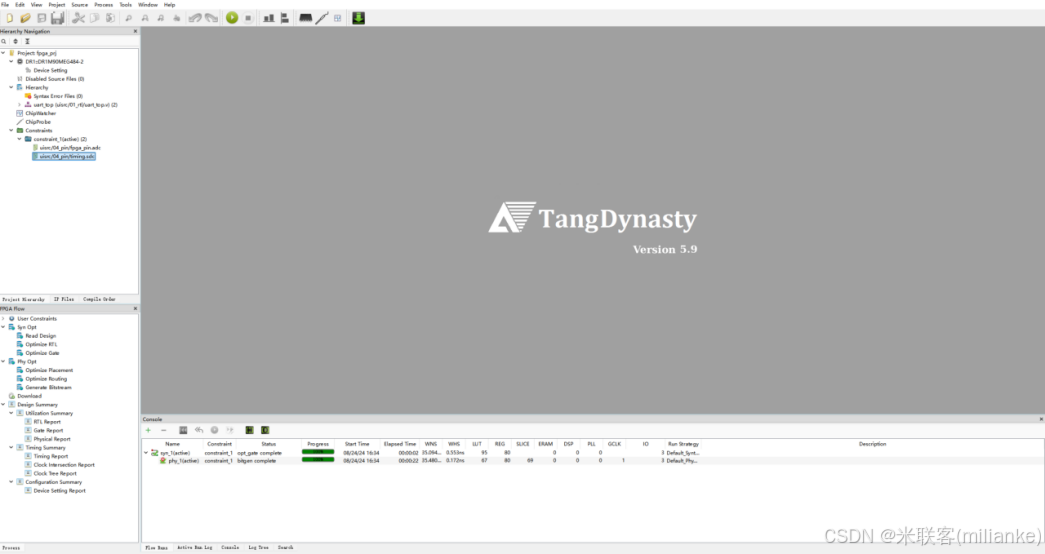Expand the uart_top module node
This screenshot has width=1045, height=554.
[19, 105]
